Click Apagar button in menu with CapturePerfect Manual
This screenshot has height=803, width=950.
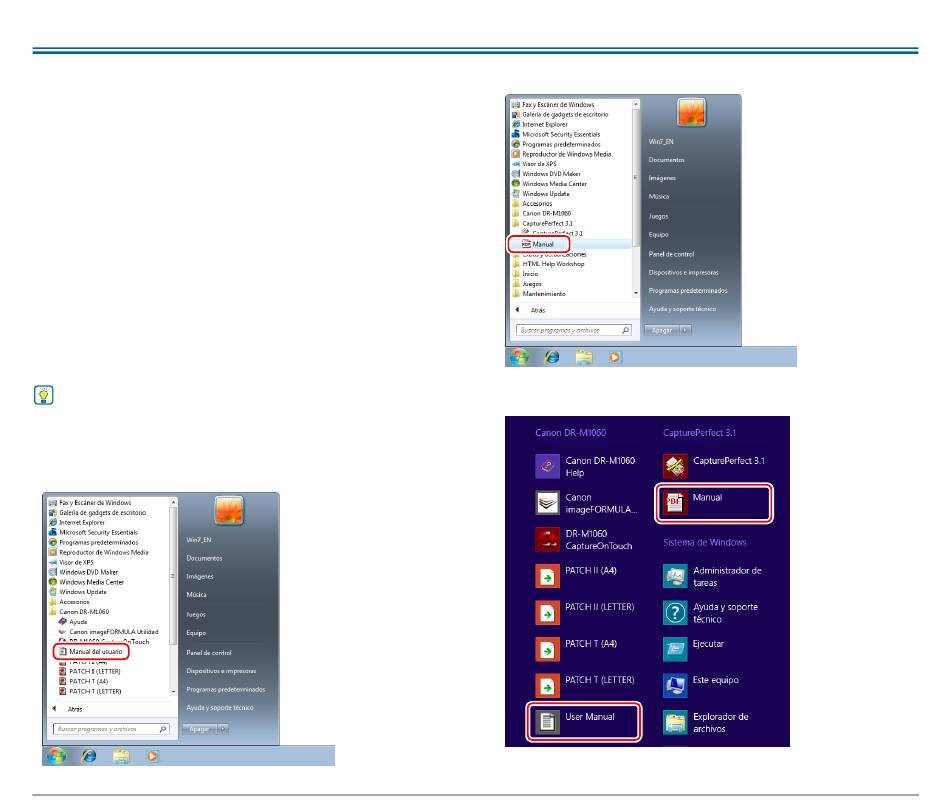coord(662,330)
